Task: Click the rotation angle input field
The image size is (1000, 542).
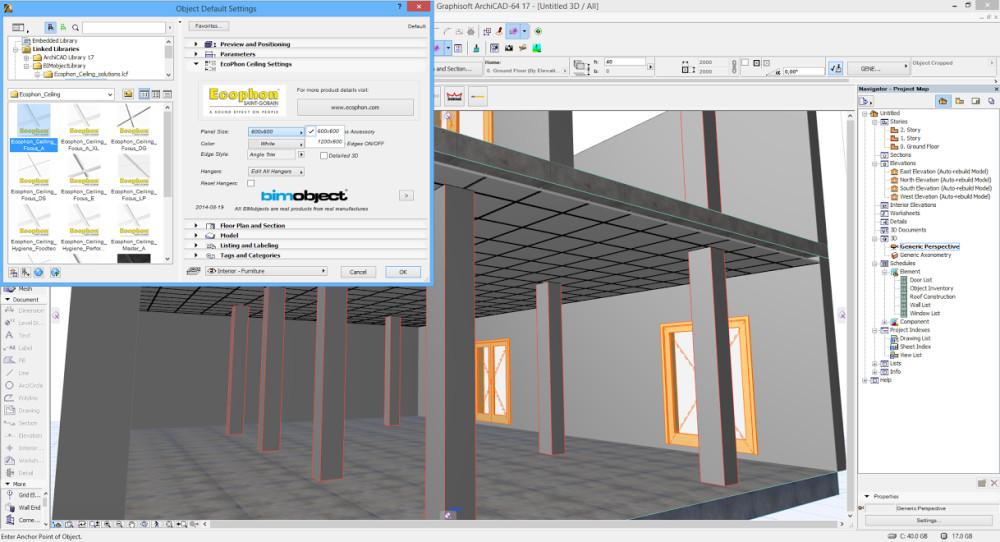Action: (x=804, y=71)
